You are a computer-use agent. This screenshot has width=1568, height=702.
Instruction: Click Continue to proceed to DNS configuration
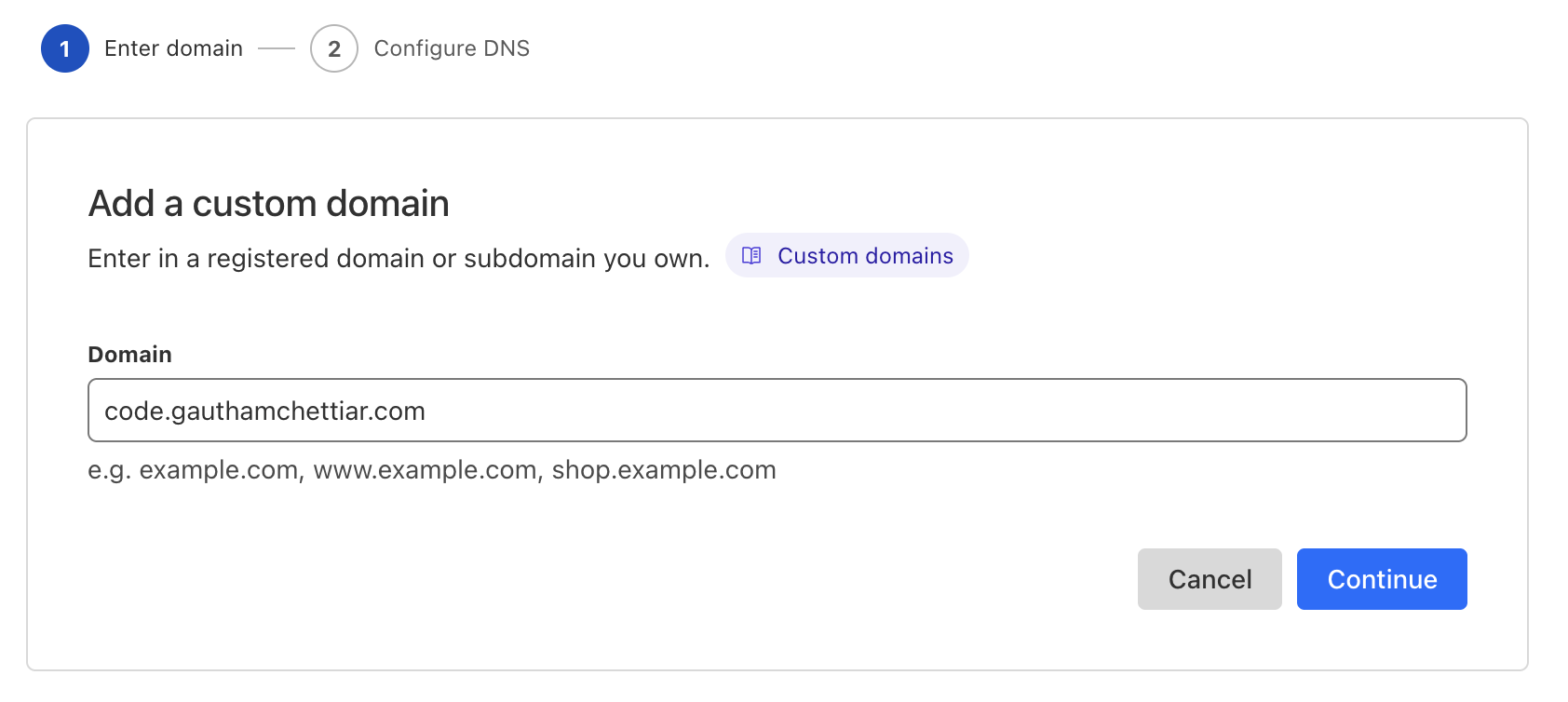[x=1382, y=578]
